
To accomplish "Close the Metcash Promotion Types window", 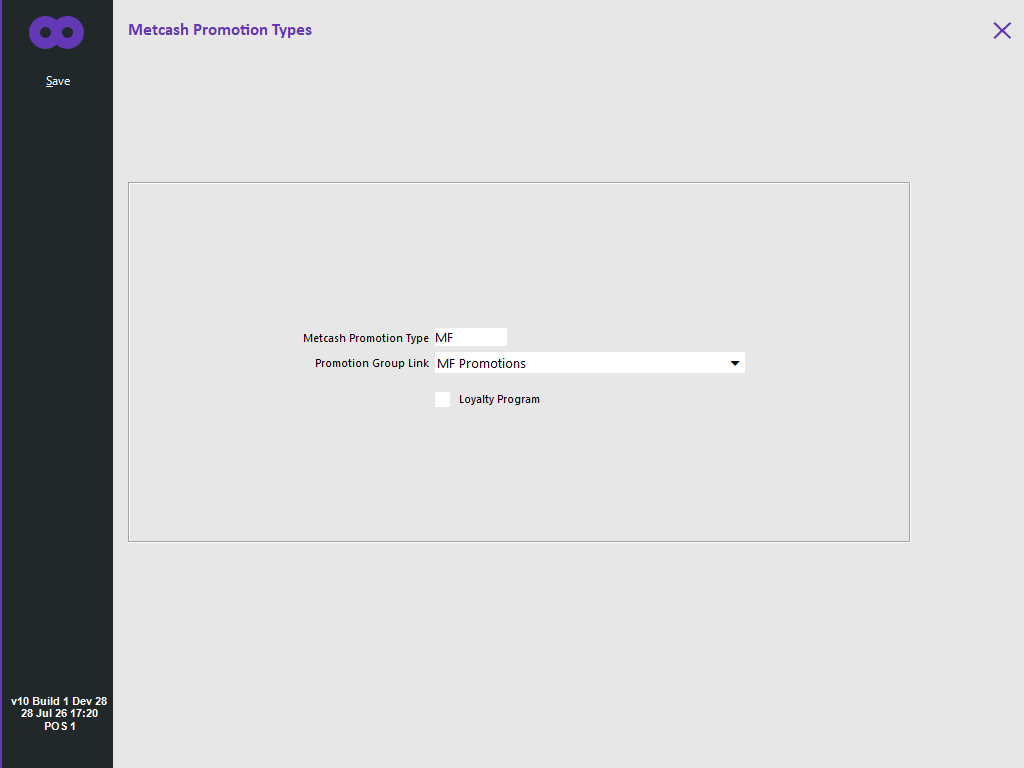I will [1002, 31].
